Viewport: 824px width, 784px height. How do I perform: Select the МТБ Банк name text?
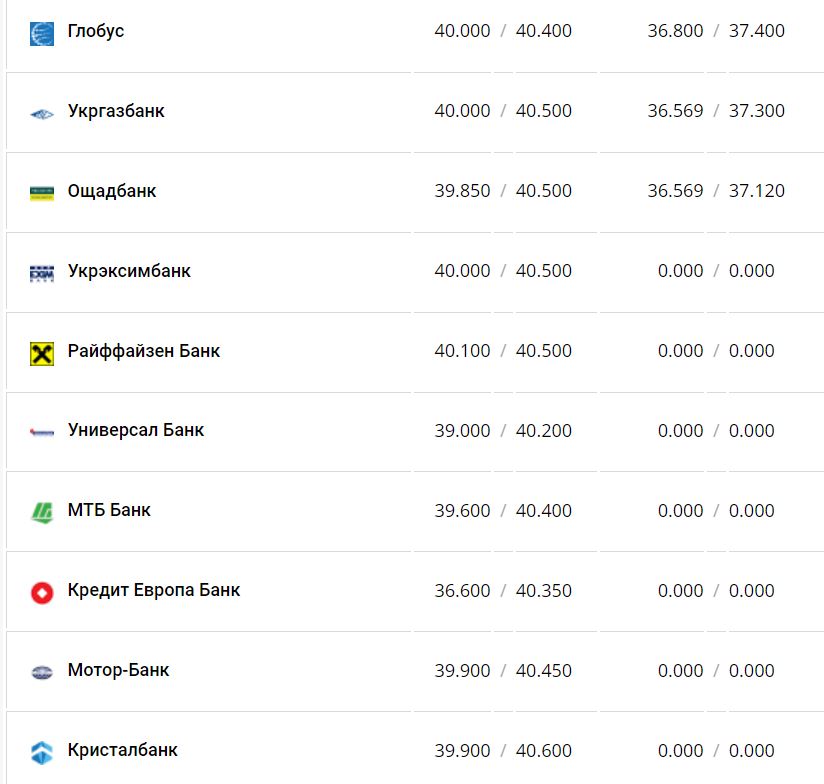(109, 510)
